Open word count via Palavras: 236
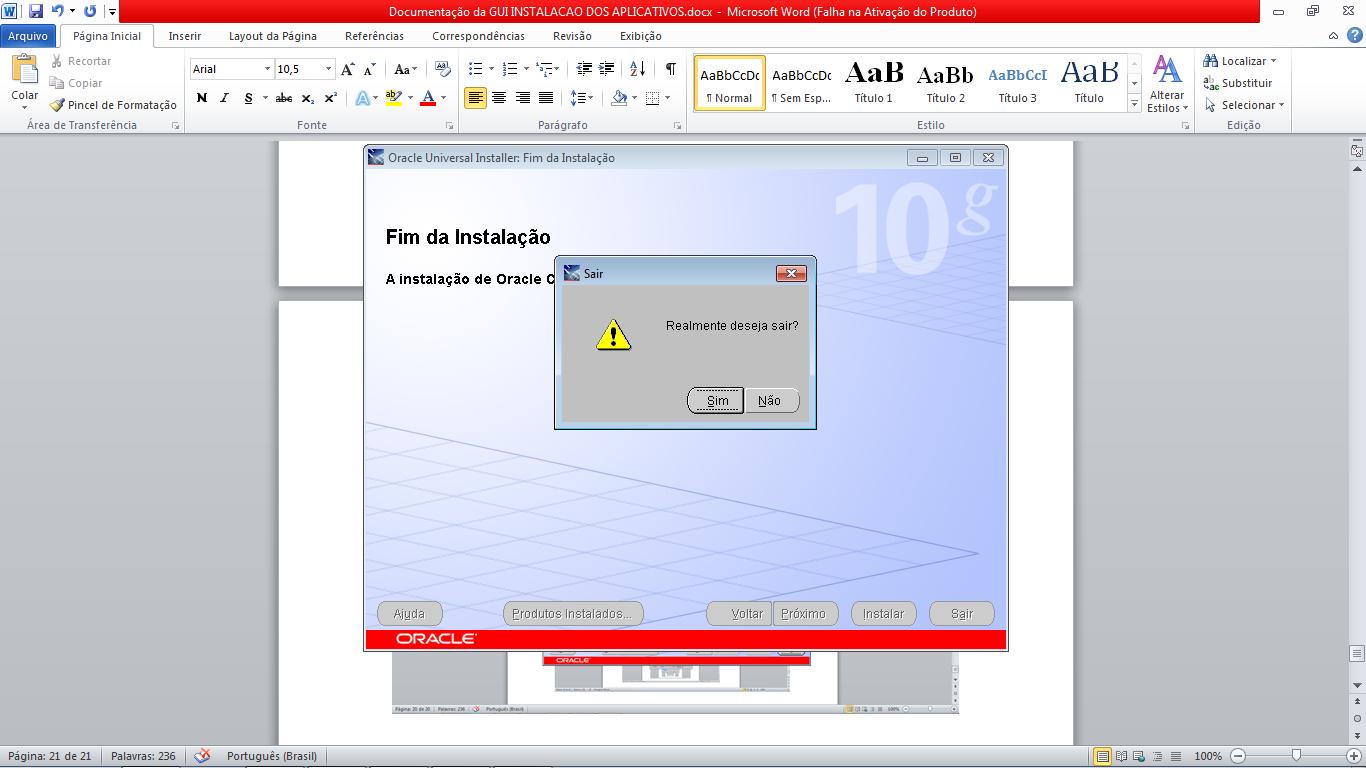Image resolution: width=1366 pixels, height=768 pixels. pos(143,756)
